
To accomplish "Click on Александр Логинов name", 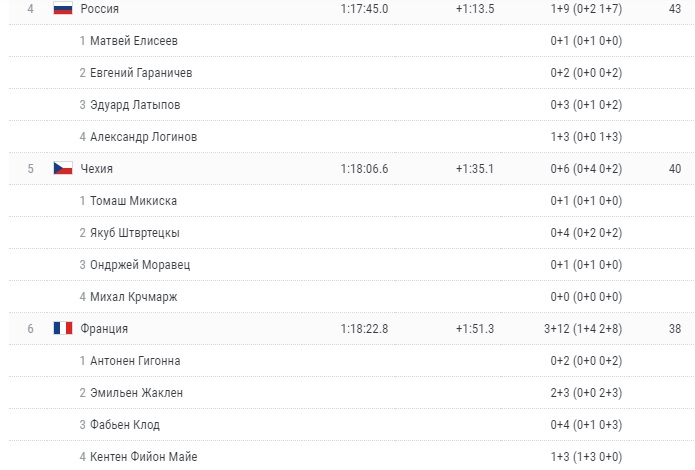I will (143, 137).
